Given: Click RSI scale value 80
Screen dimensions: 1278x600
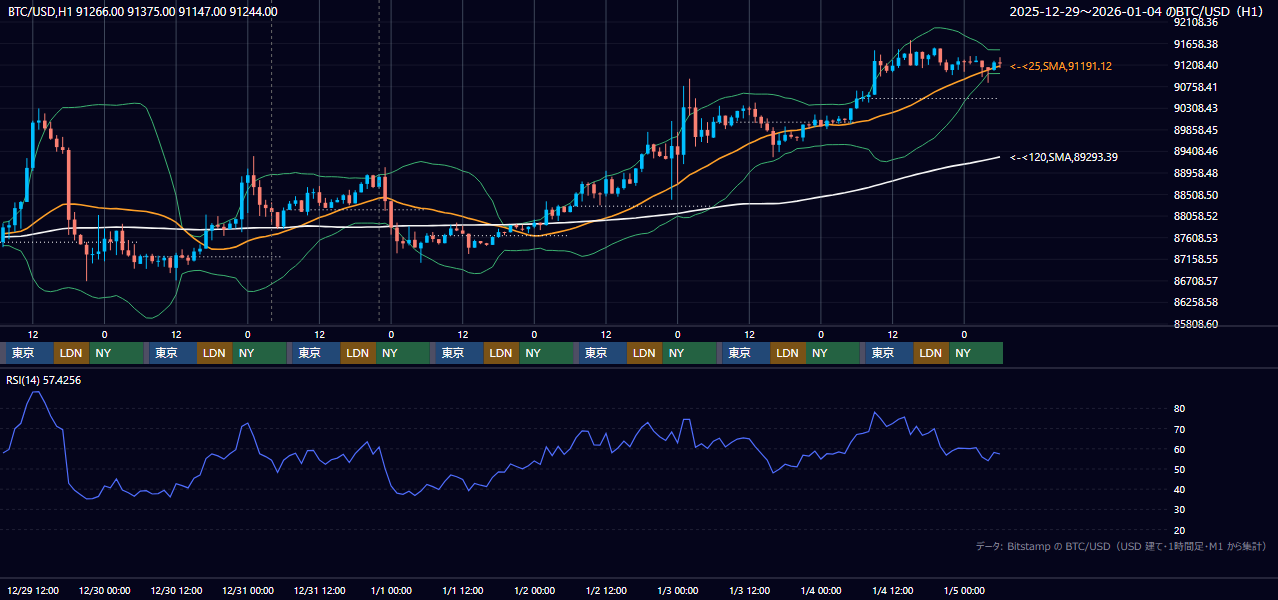Looking at the screenshot, I should click(x=1179, y=409).
